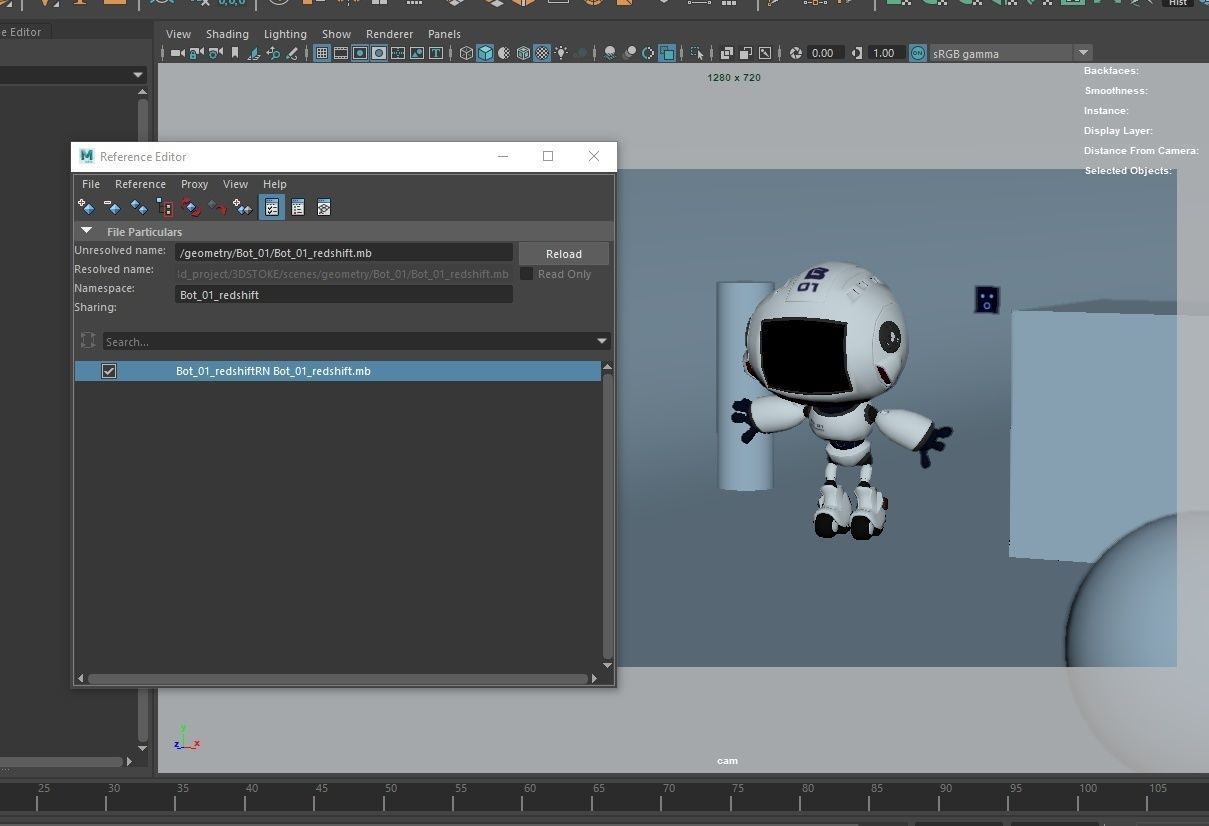The width and height of the screenshot is (1209, 826).
Task: Open Renderer menu
Action: [x=389, y=34]
